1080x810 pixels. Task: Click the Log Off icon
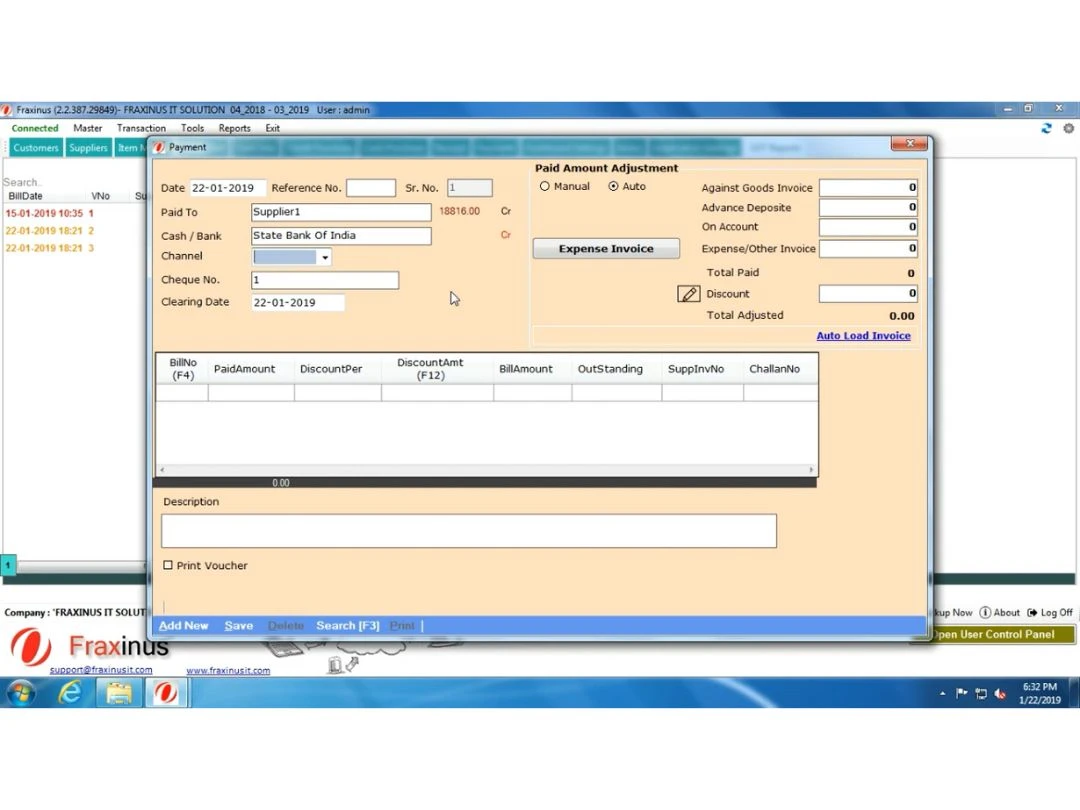point(1032,612)
